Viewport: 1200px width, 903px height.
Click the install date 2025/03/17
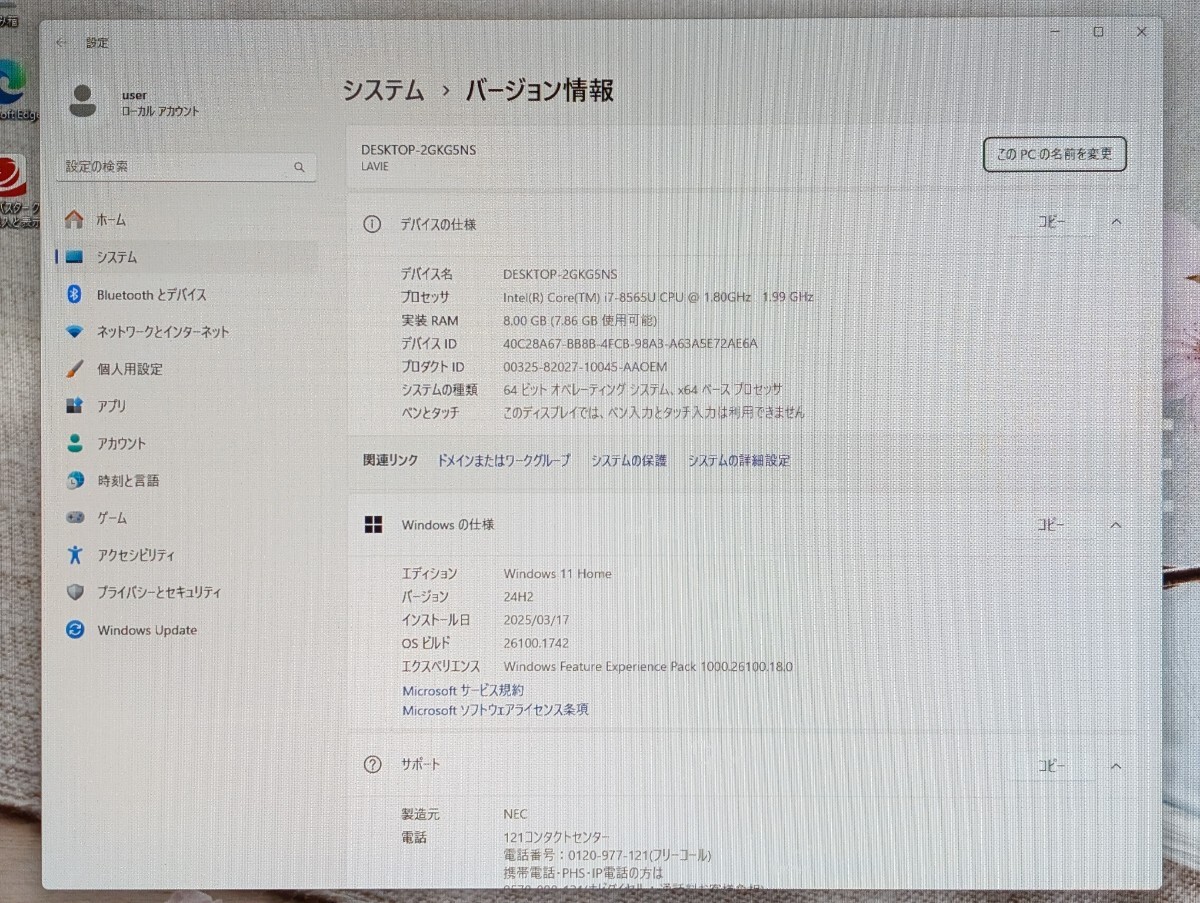(537, 620)
